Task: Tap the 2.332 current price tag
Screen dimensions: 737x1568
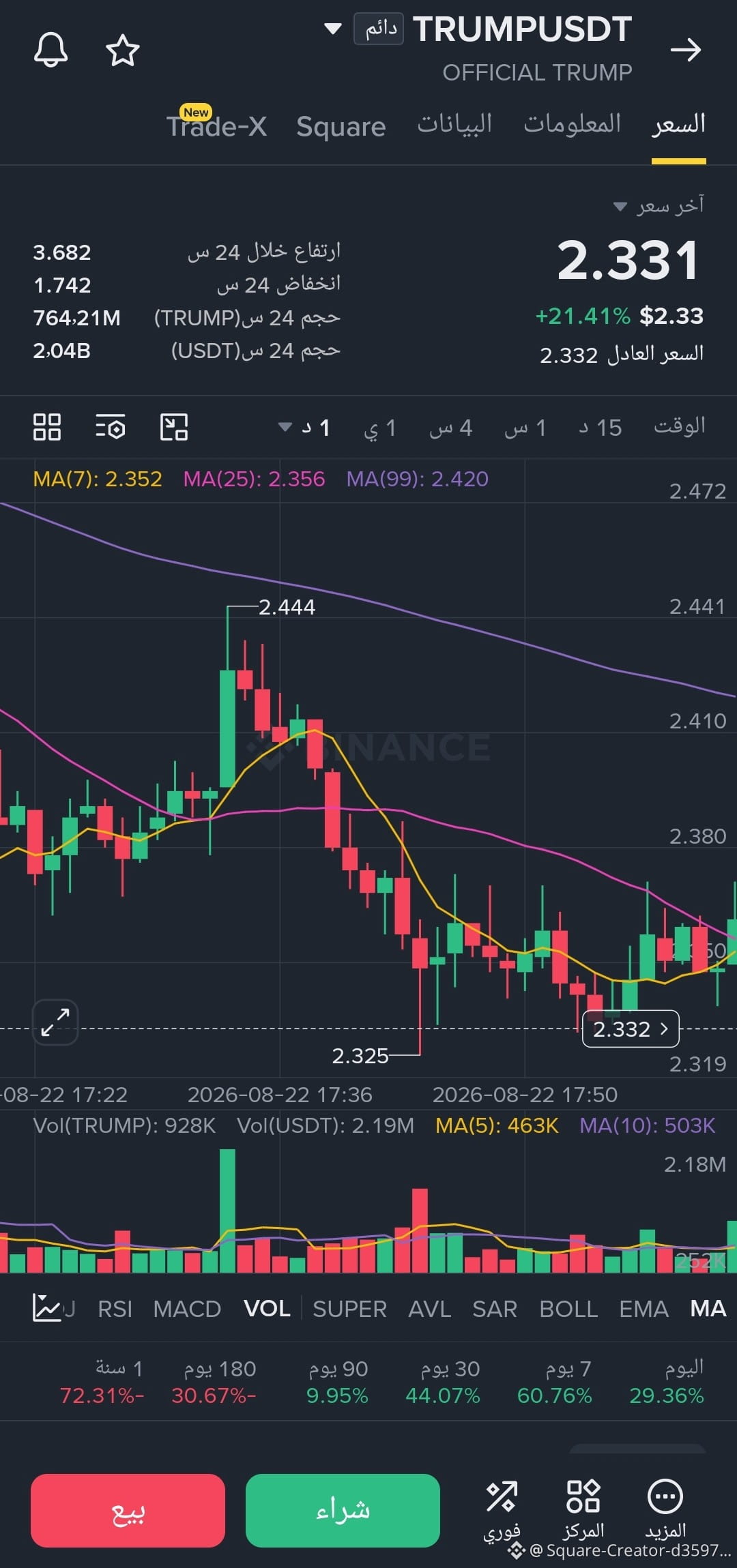Action: coord(631,1029)
